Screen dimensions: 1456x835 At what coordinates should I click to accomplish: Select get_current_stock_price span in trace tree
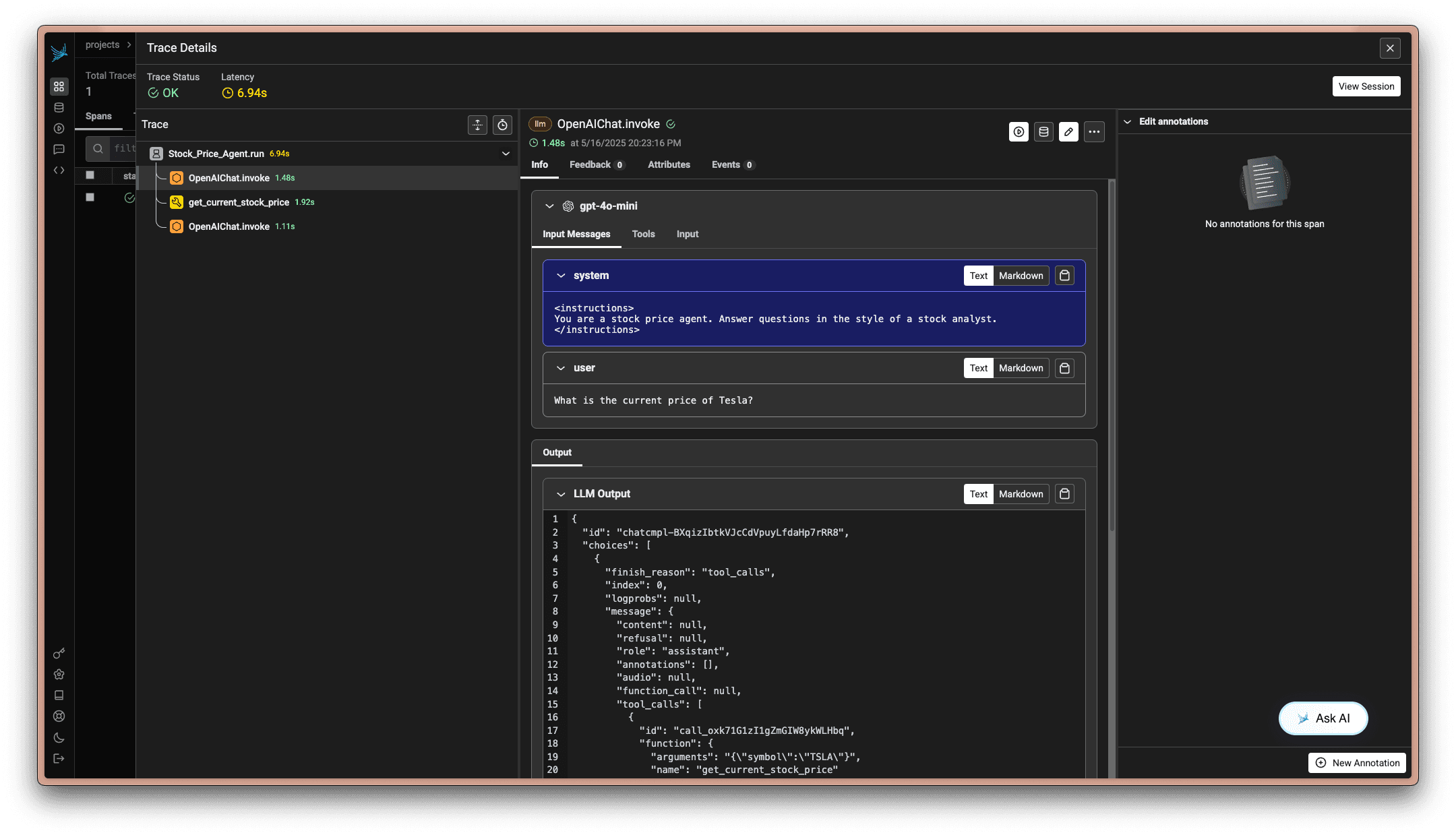tap(327, 202)
